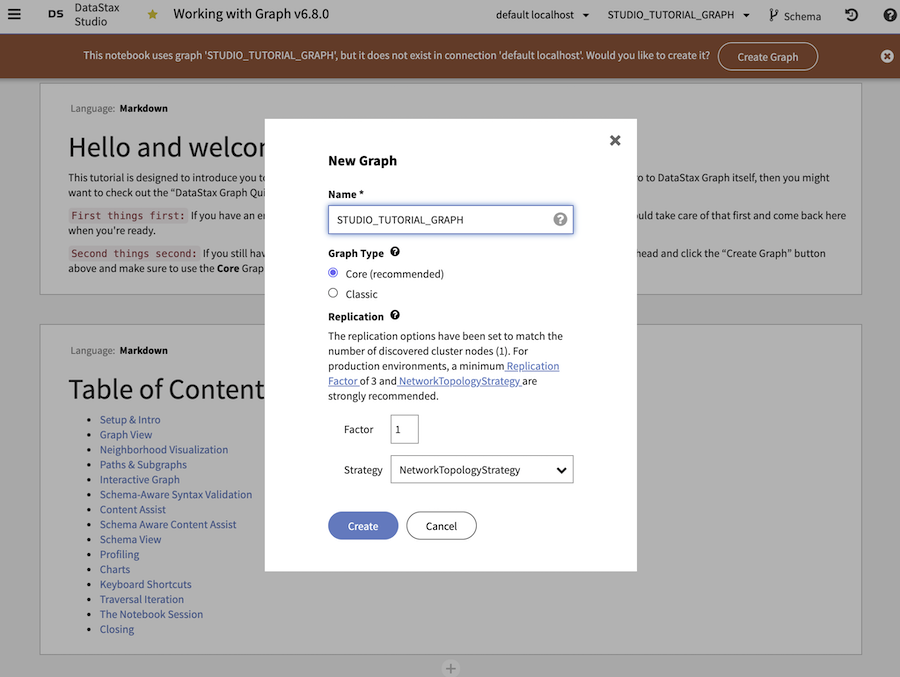Open the Setup & Intro link
Screen dimensions: 900x677
130,420
